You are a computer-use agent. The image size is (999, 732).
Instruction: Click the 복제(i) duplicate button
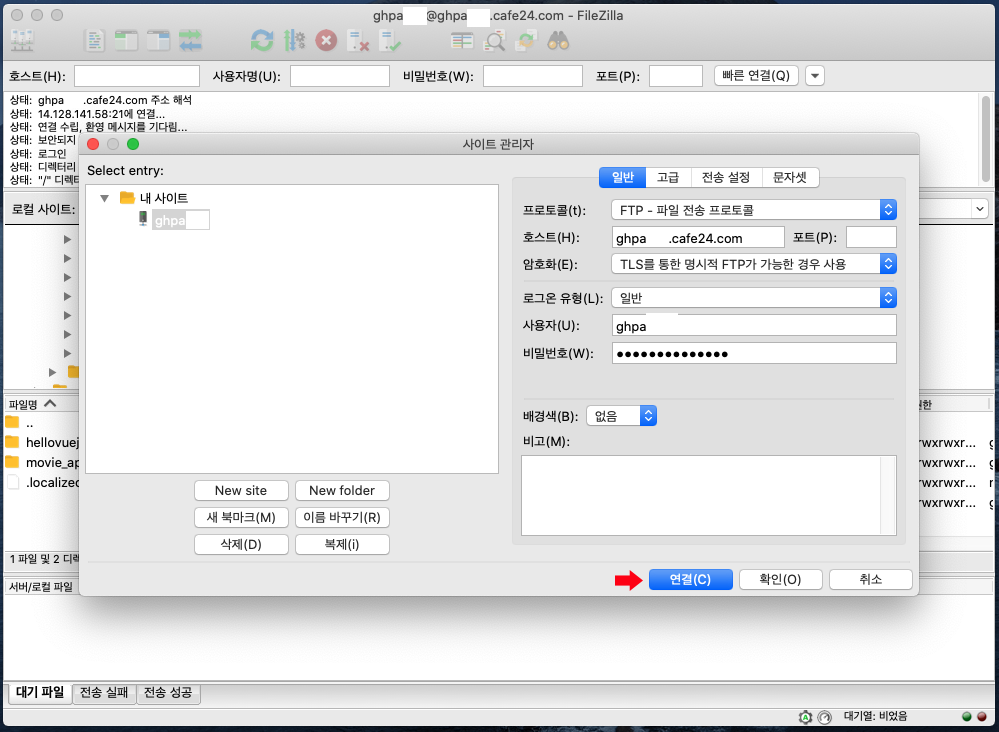tap(342, 544)
